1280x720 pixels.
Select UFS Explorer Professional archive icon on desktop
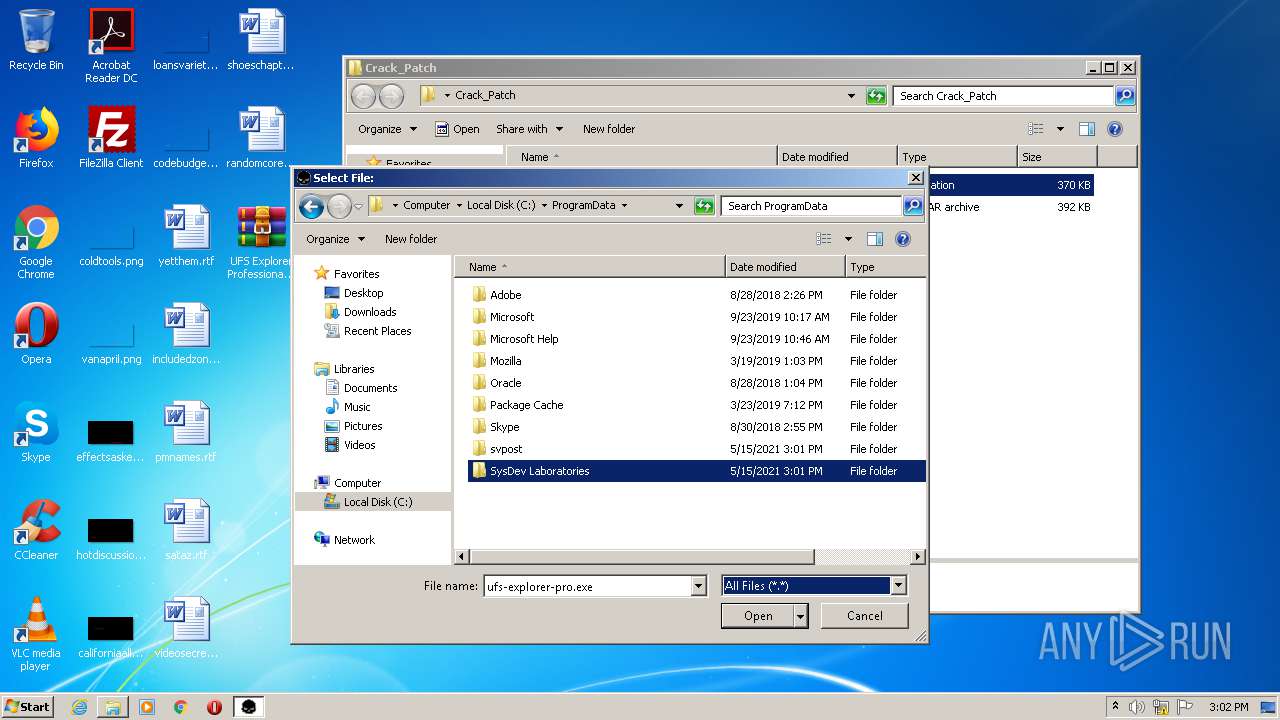pos(261,242)
